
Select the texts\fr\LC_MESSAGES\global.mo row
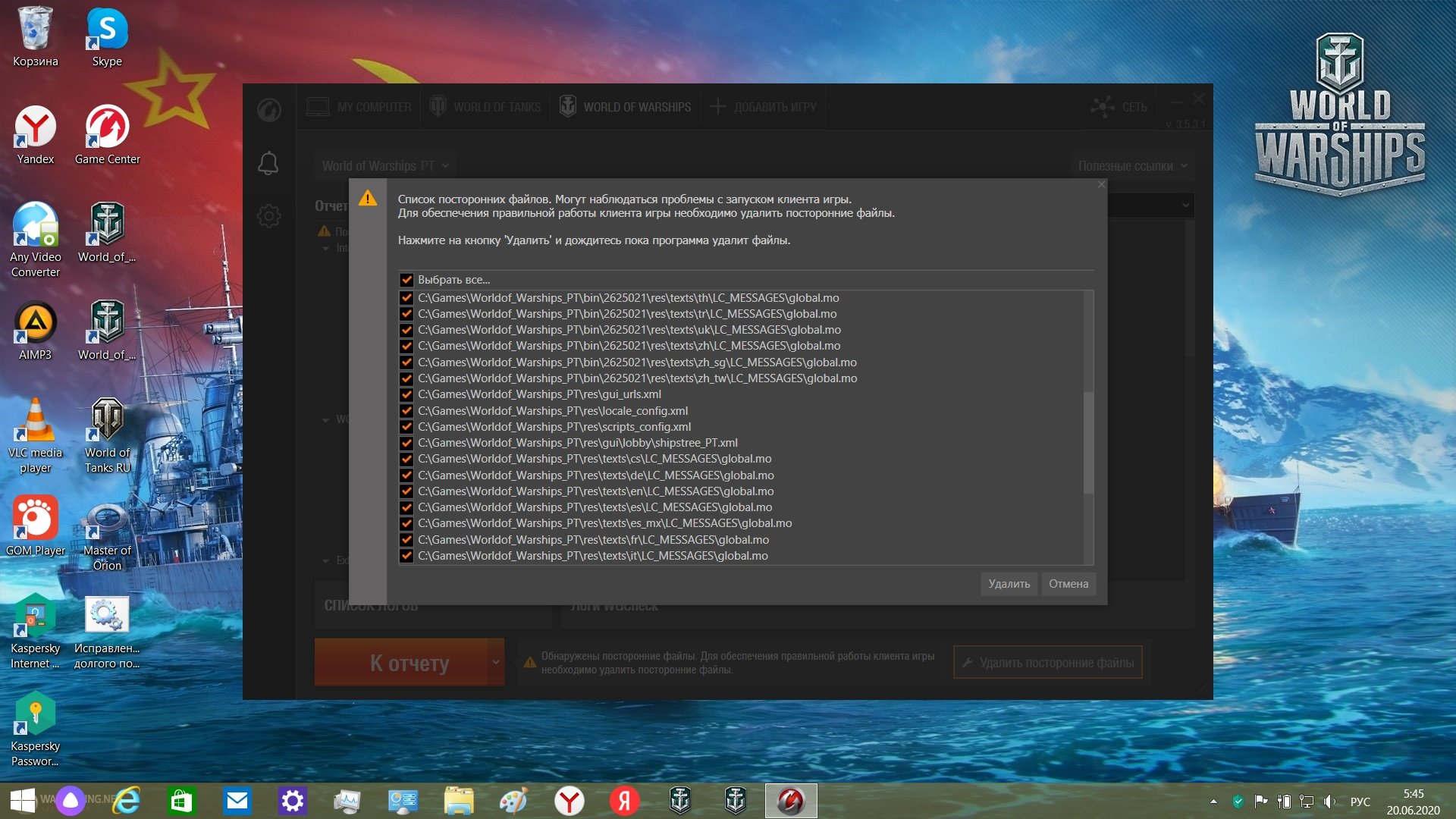coord(593,540)
